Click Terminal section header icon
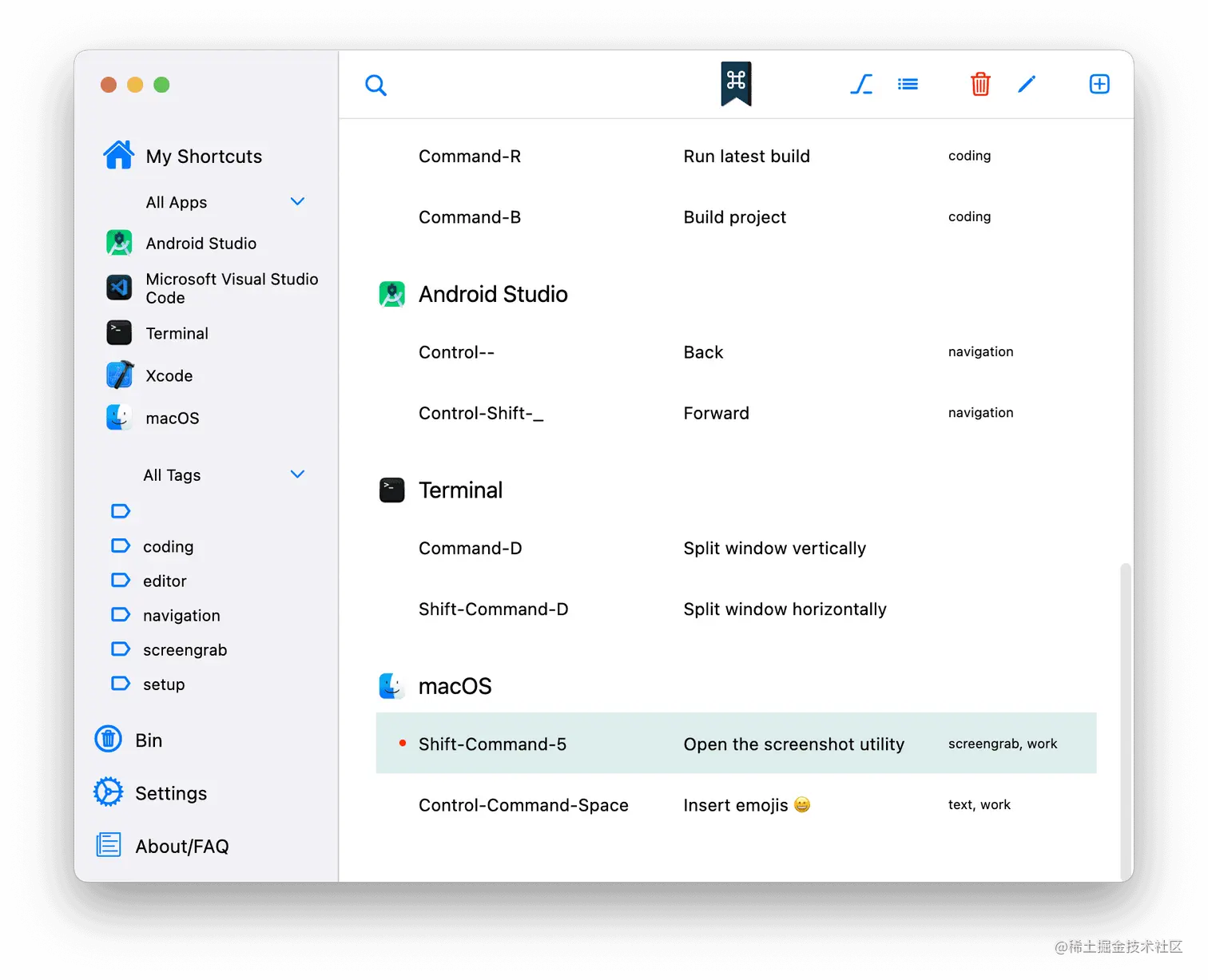 click(x=391, y=490)
